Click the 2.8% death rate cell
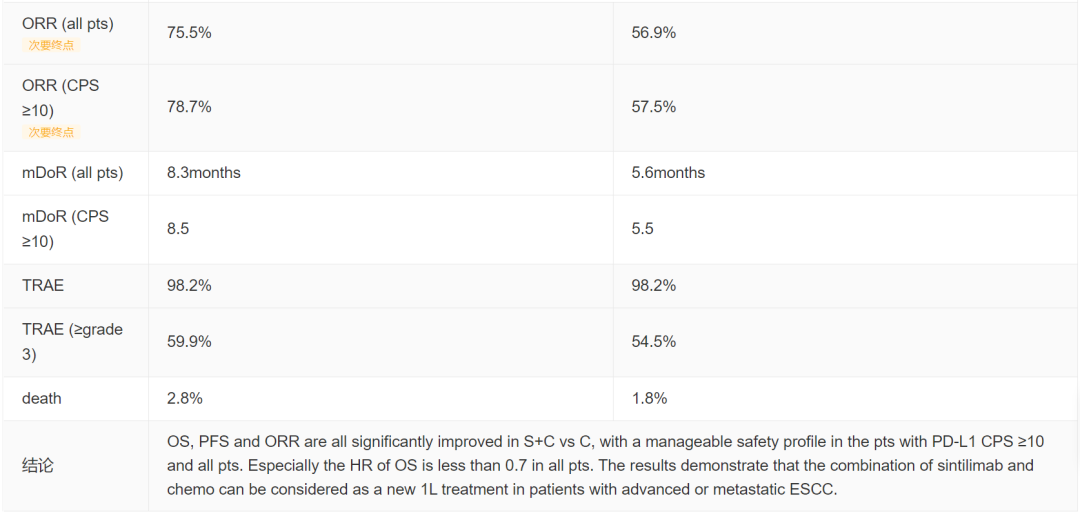Screen dimensions: 1080x514 click(185, 398)
